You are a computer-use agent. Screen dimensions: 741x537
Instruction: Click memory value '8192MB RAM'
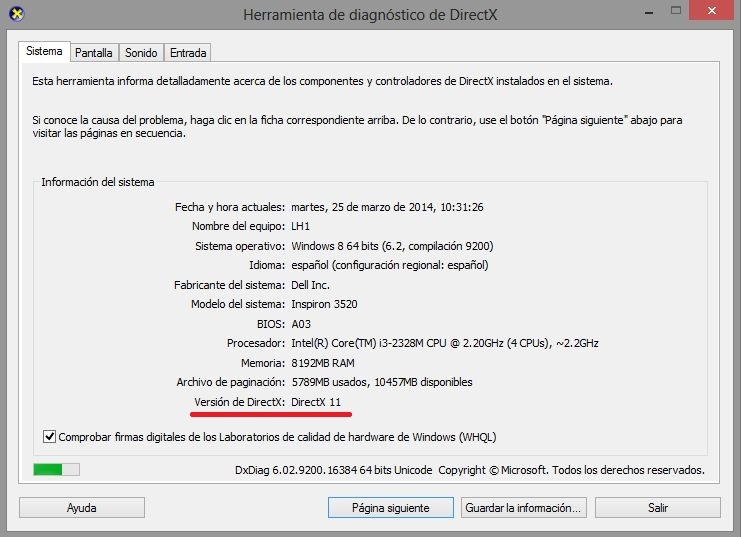coord(323,363)
